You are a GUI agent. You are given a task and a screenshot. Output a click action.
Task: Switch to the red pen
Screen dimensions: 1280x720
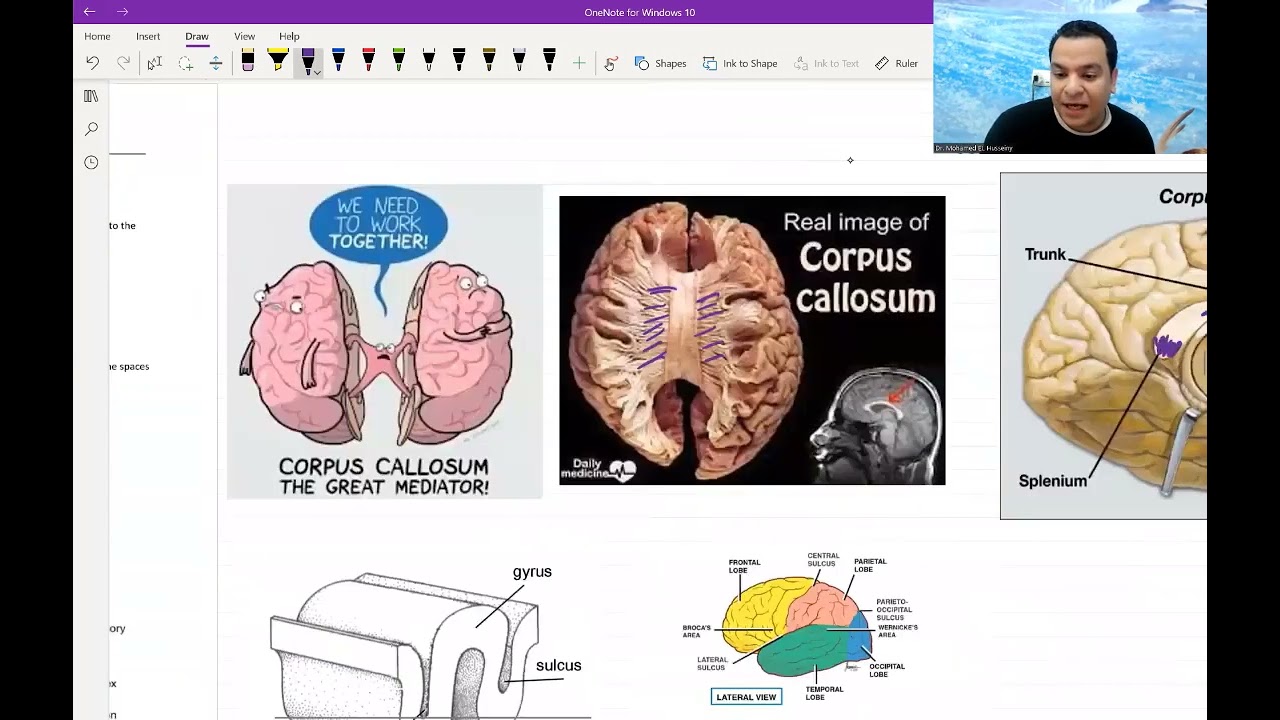click(368, 61)
